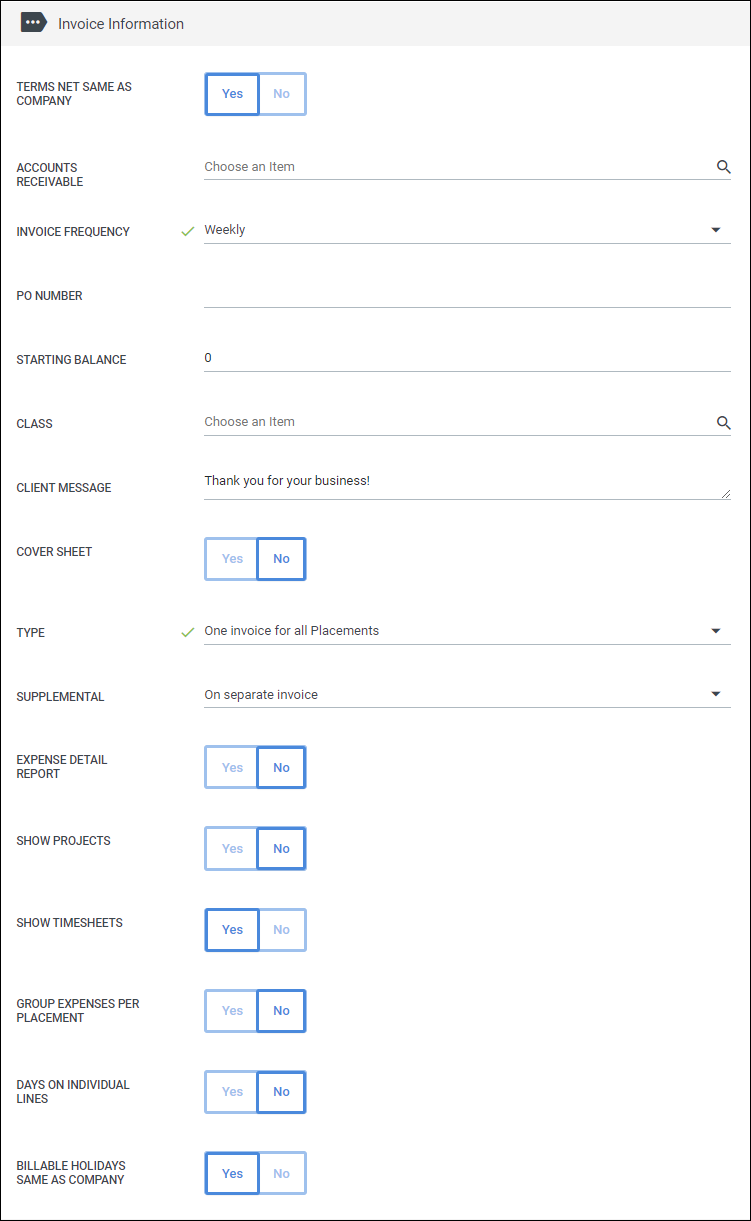This screenshot has height=1221, width=751.
Task: Click the Starting Balance input field
Action: 466,358
